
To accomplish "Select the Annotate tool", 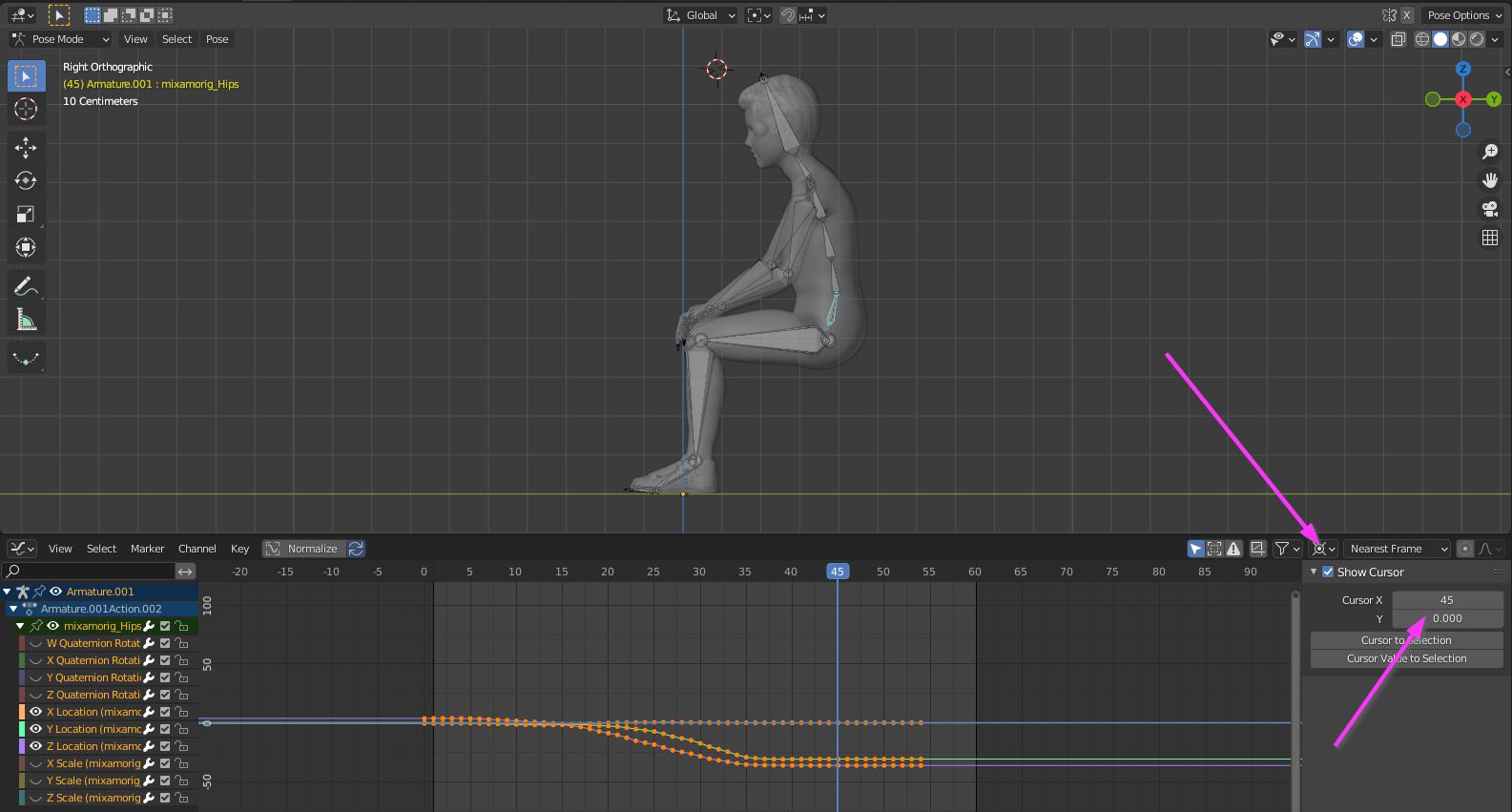I will (26, 286).
